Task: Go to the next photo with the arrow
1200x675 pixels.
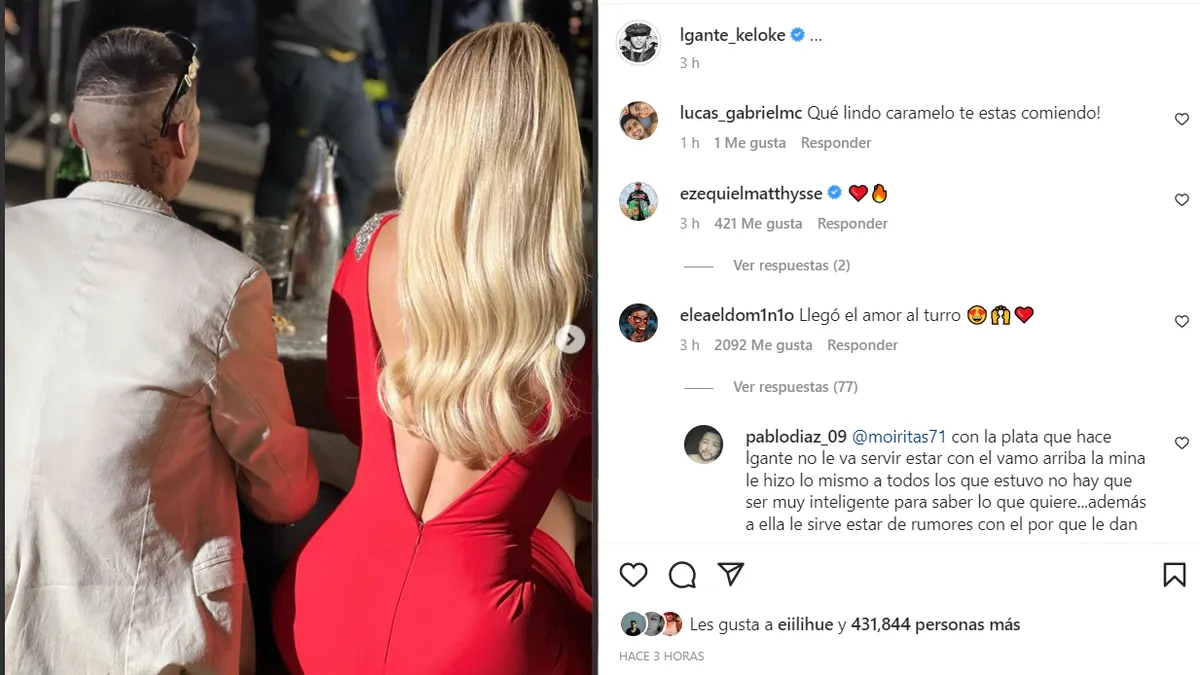Action: 570,339
